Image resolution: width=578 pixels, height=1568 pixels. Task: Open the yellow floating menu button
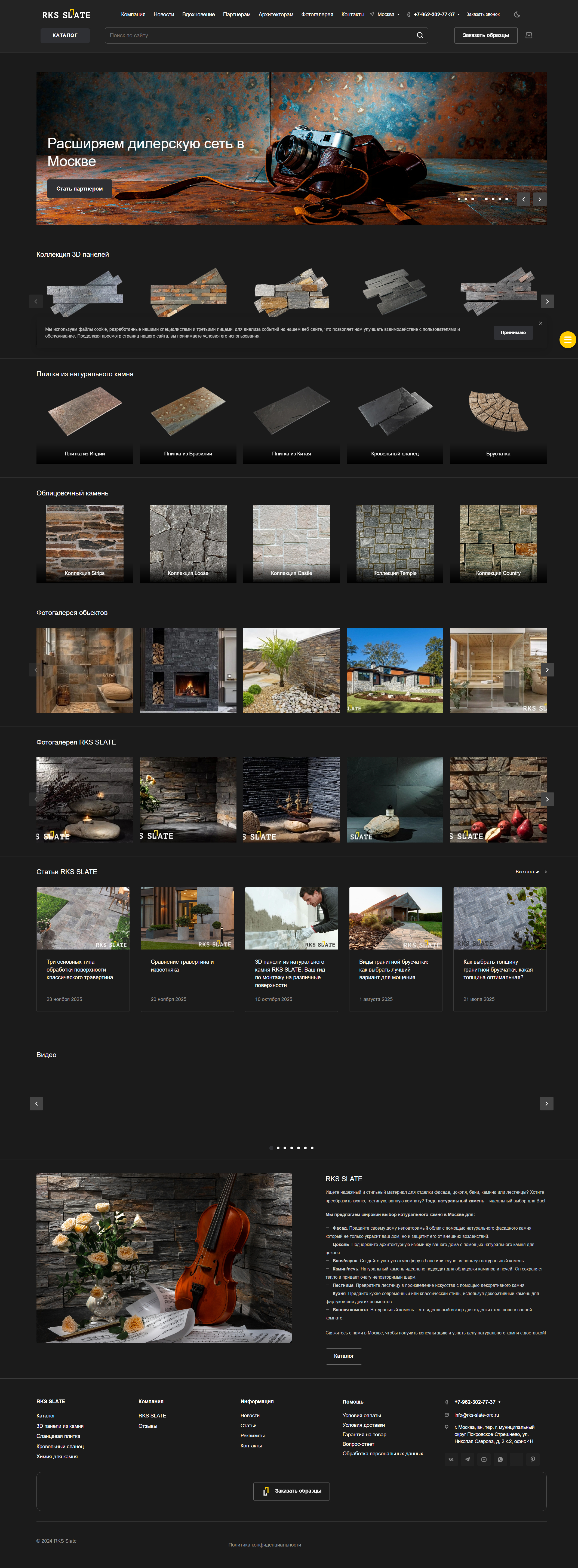click(x=568, y=340)
